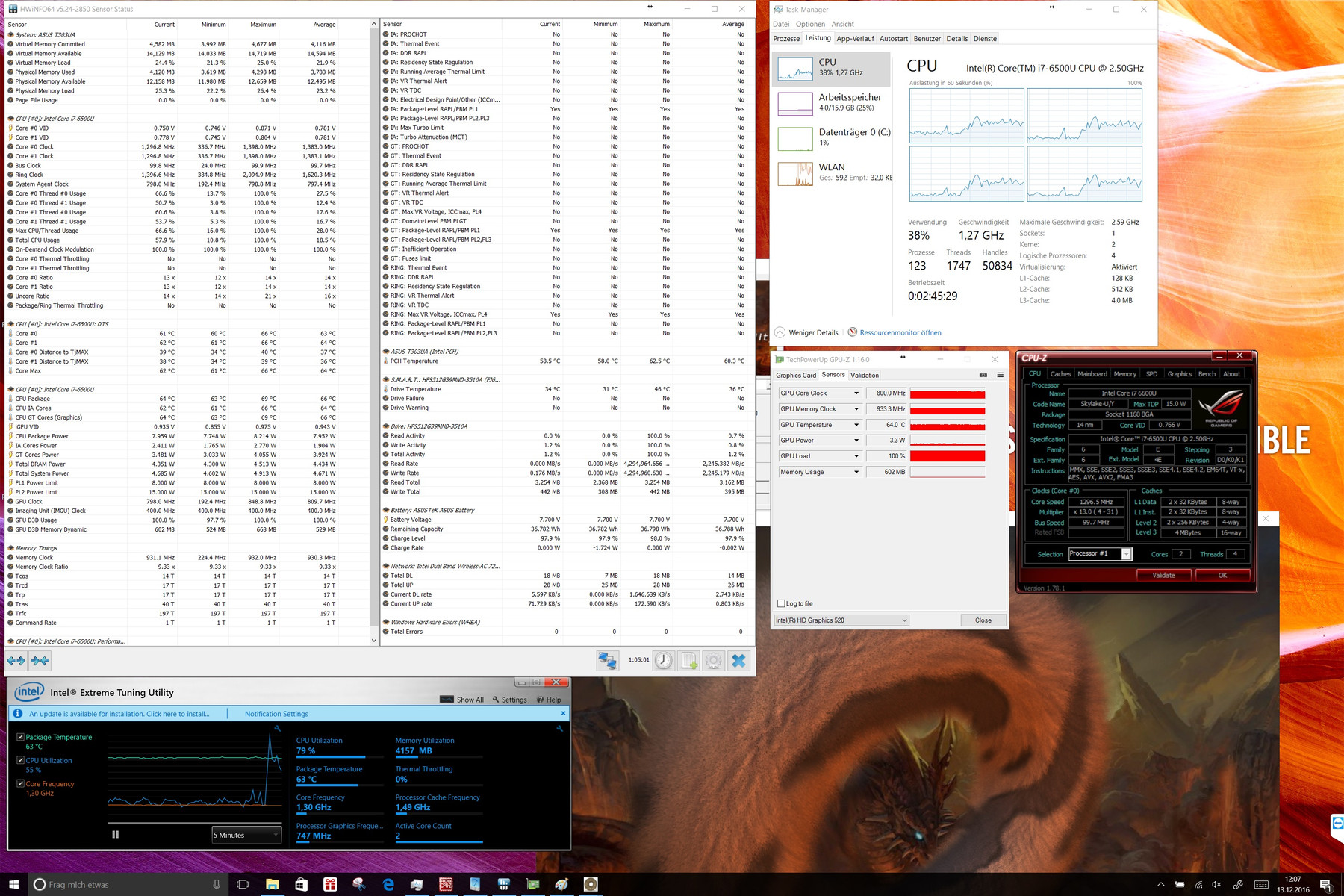1344x896 pixels.
Task: Click the GPU-Z screenshot camera icon
Action: (x=983, y=375)
